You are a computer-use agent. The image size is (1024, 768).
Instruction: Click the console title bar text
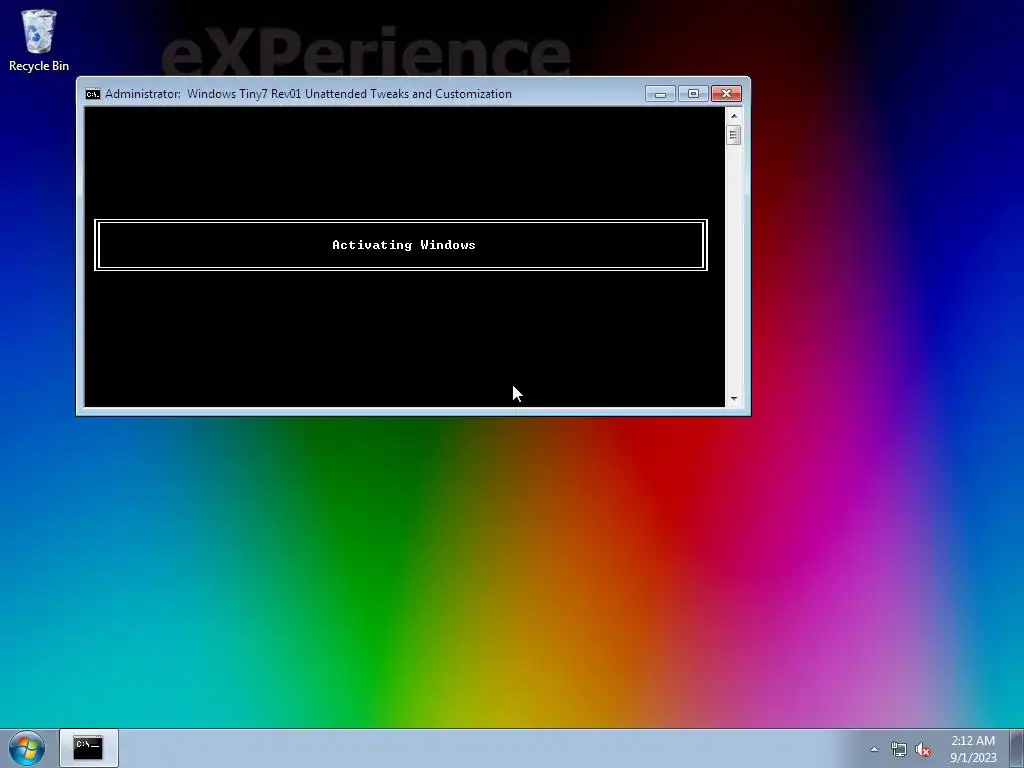308,94
